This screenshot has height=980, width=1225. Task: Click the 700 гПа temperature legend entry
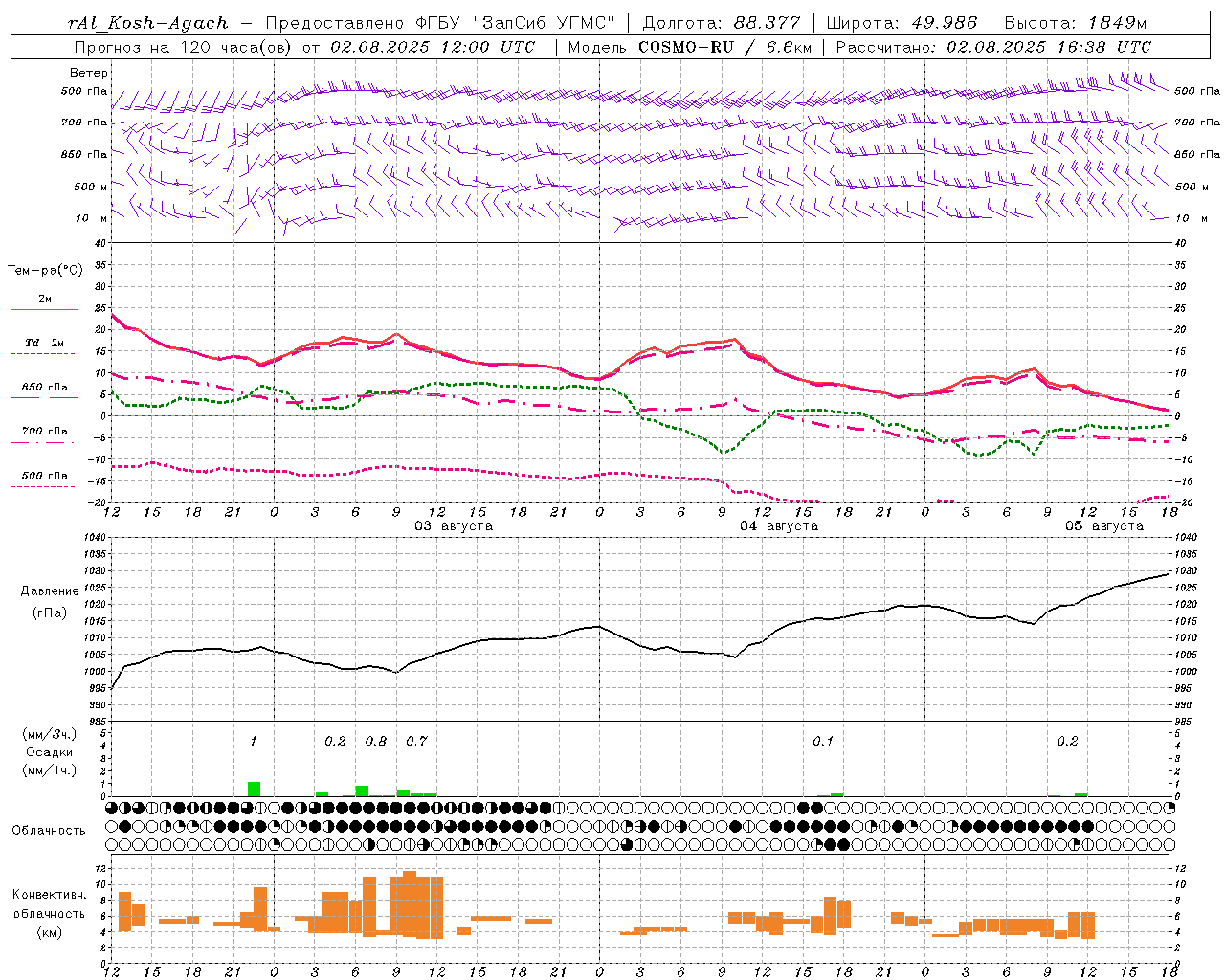point(45,432)
